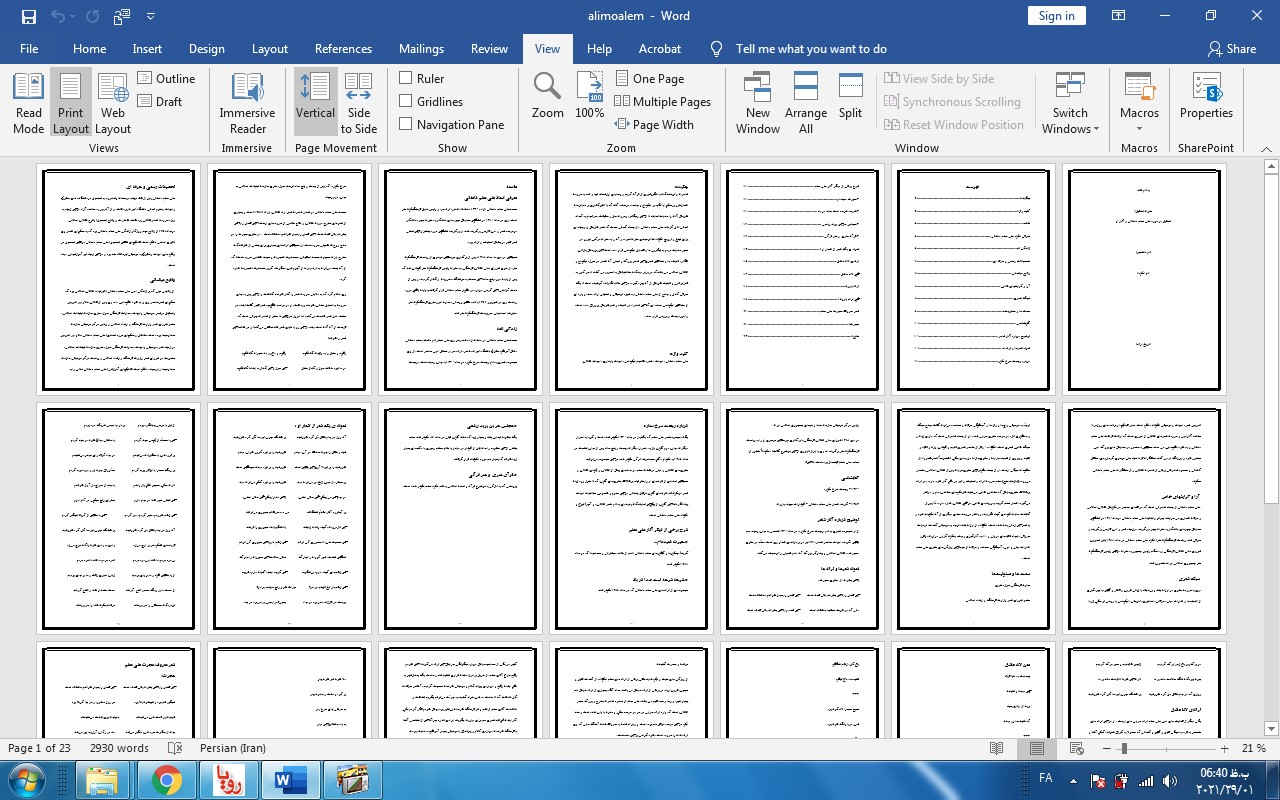Select the first page thumbnail titled cover
This screenshot has height=800, width=1280.
[x=1144, y=280]
